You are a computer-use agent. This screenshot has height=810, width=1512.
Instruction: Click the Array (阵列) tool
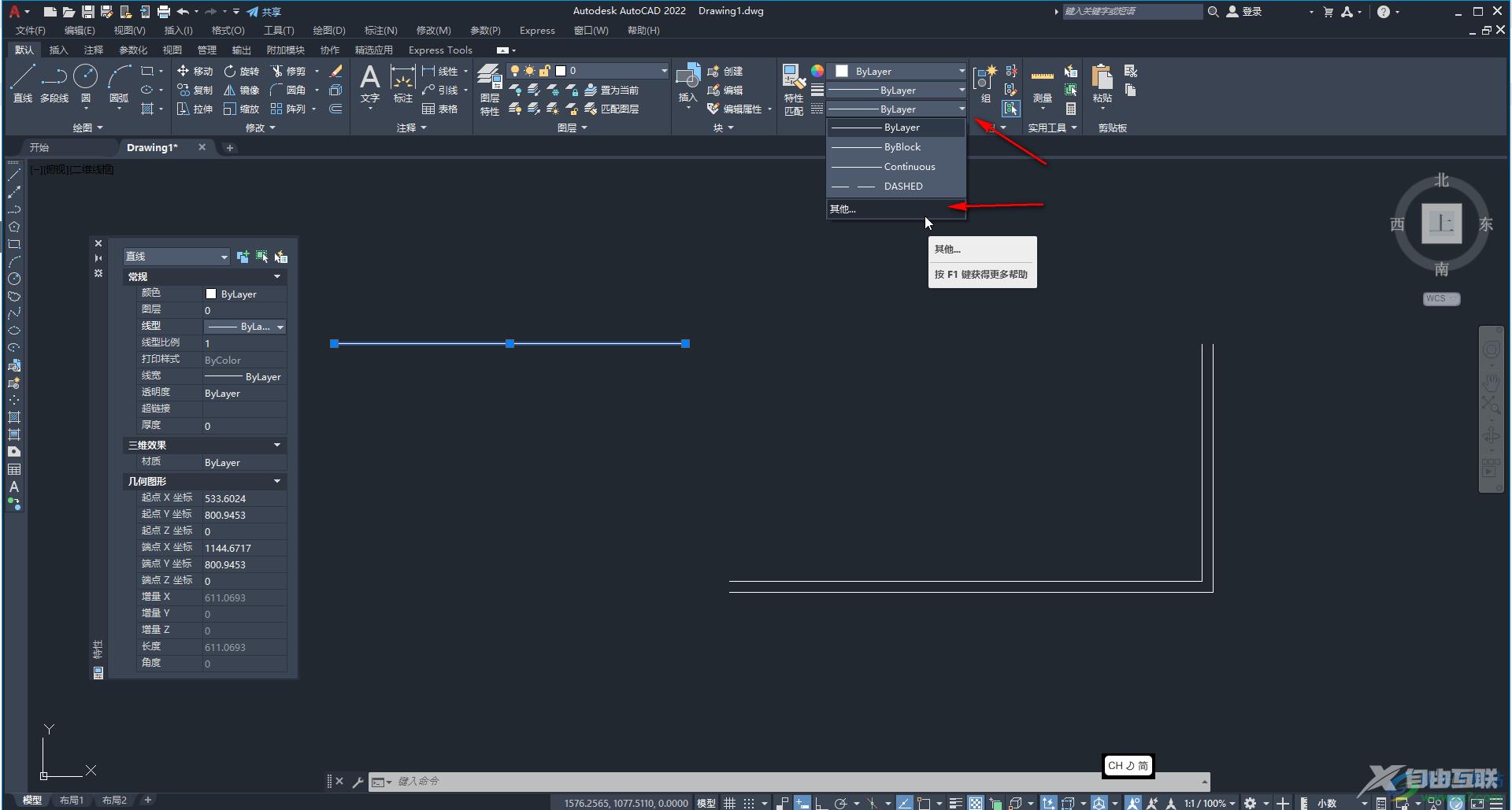(x=287, y=109)
